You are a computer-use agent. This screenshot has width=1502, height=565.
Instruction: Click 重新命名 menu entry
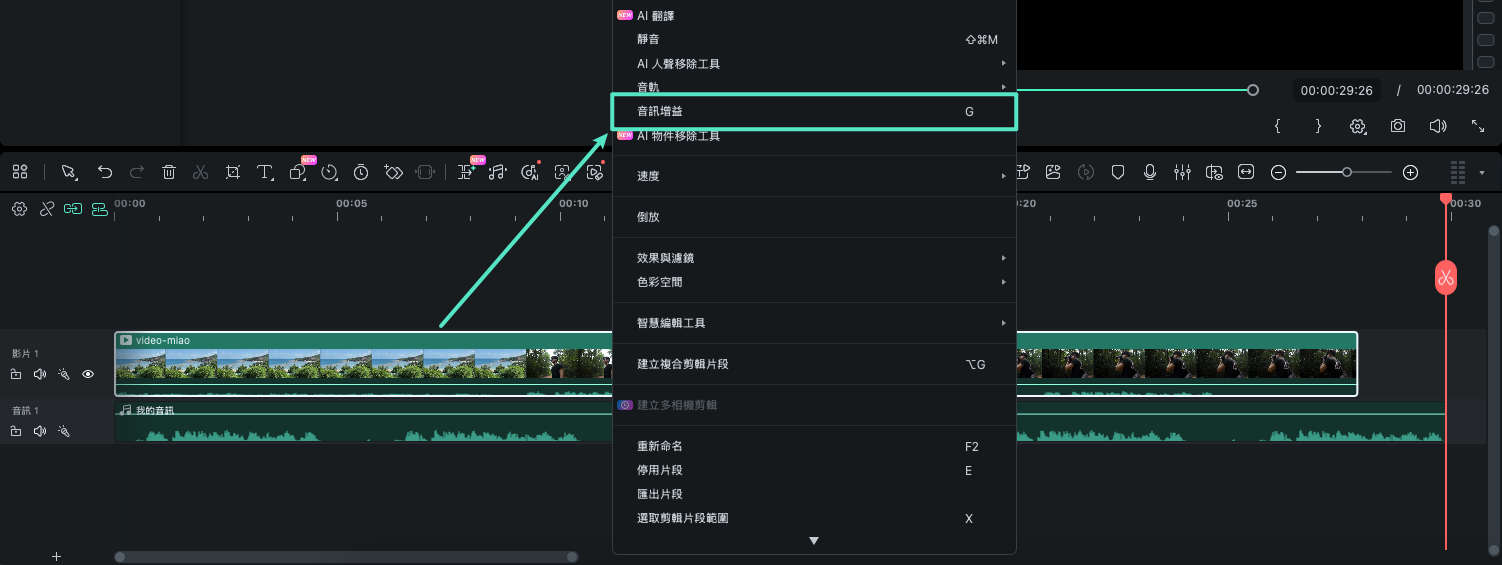[660, 446]
